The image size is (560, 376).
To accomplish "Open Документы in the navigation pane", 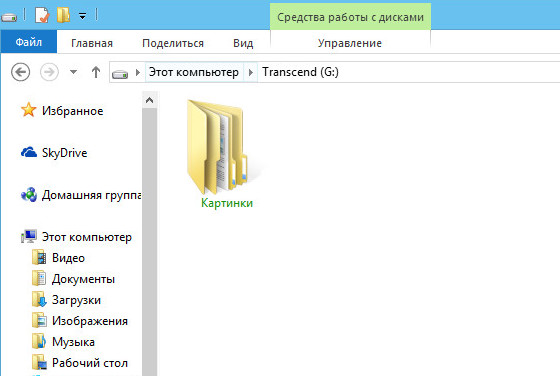I will click(83, 279).
